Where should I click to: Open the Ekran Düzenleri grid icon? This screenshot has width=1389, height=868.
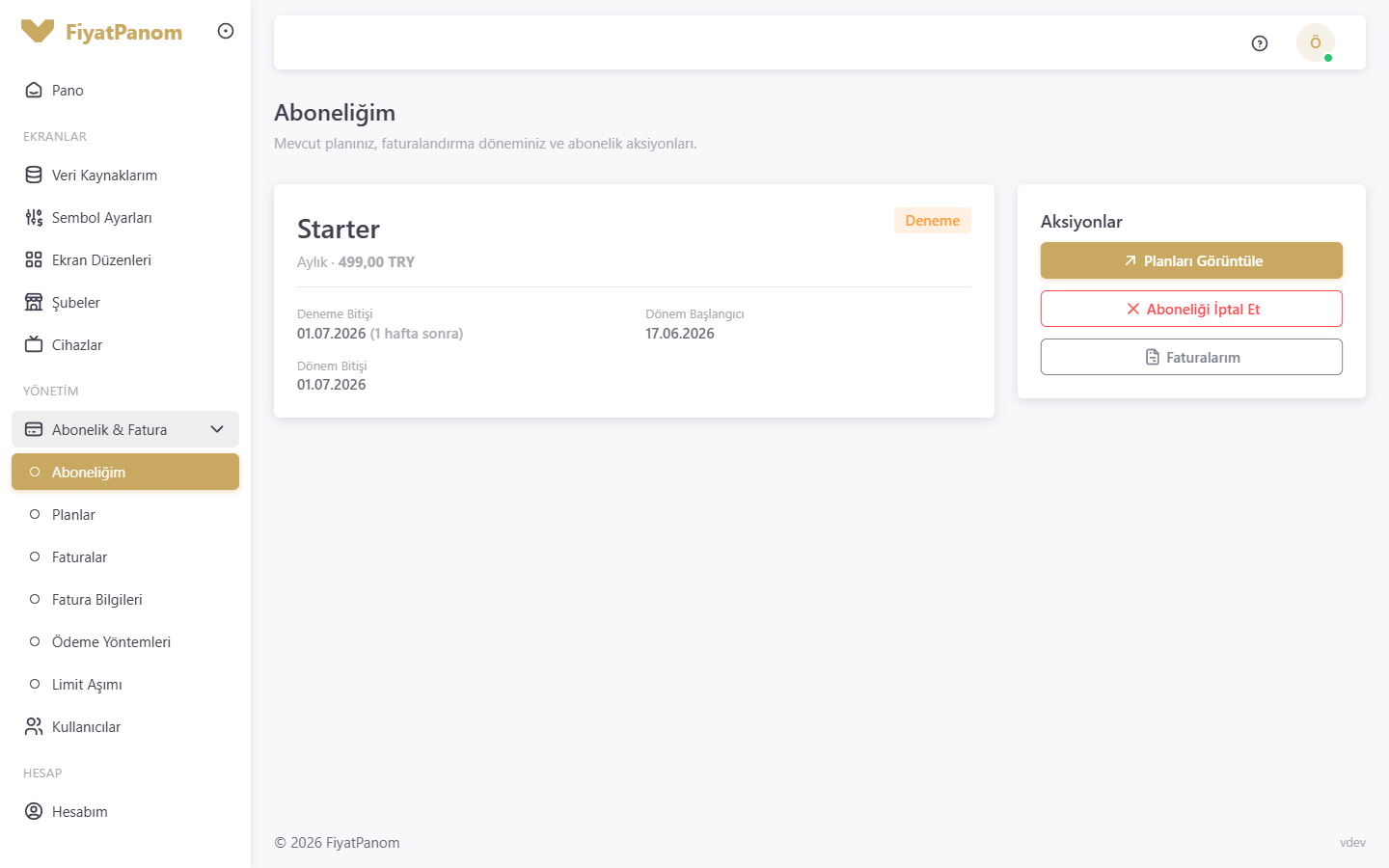(34, 259)
